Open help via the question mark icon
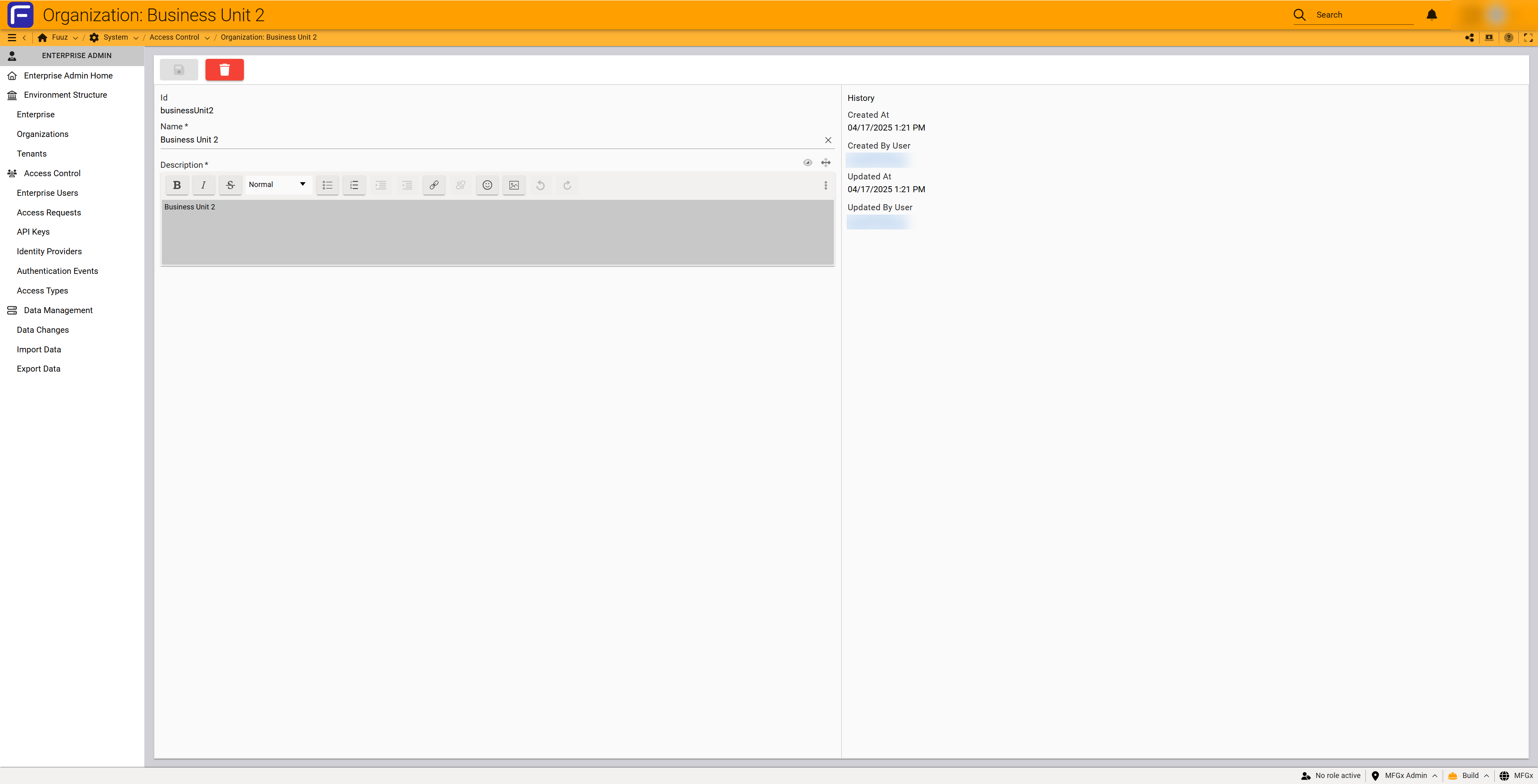The image size is (1538, 784). tap(1509, 38)
